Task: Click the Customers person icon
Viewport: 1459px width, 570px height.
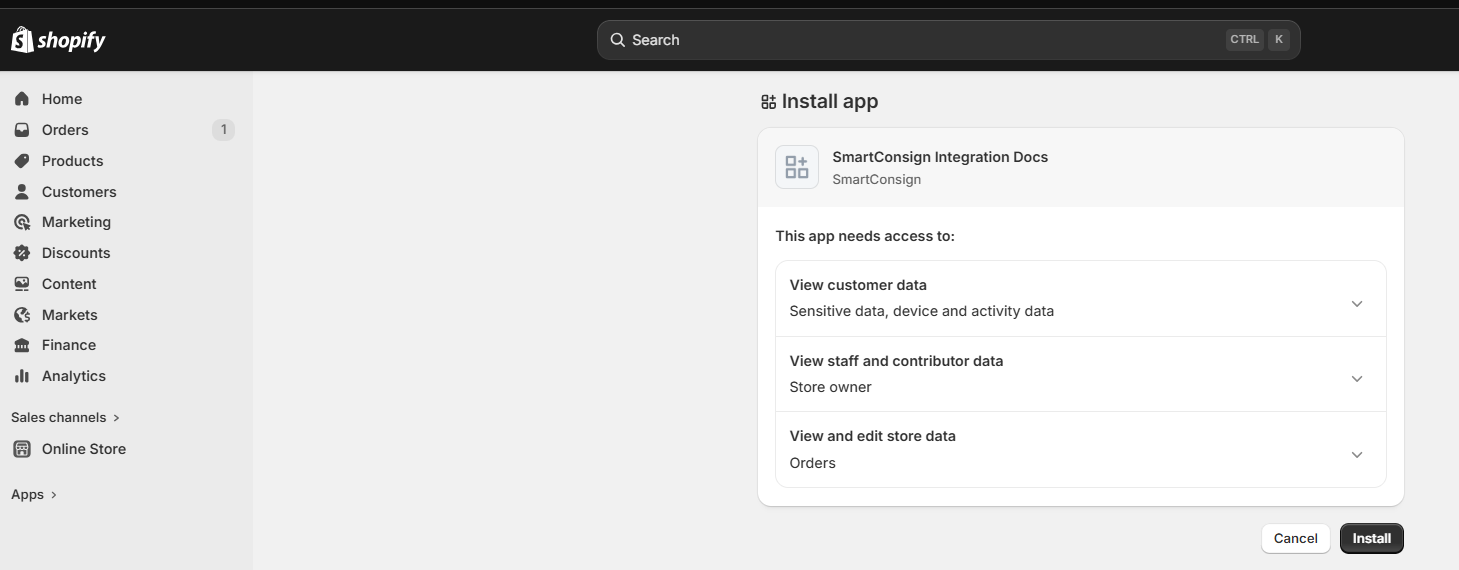Action: pos(22,192)
